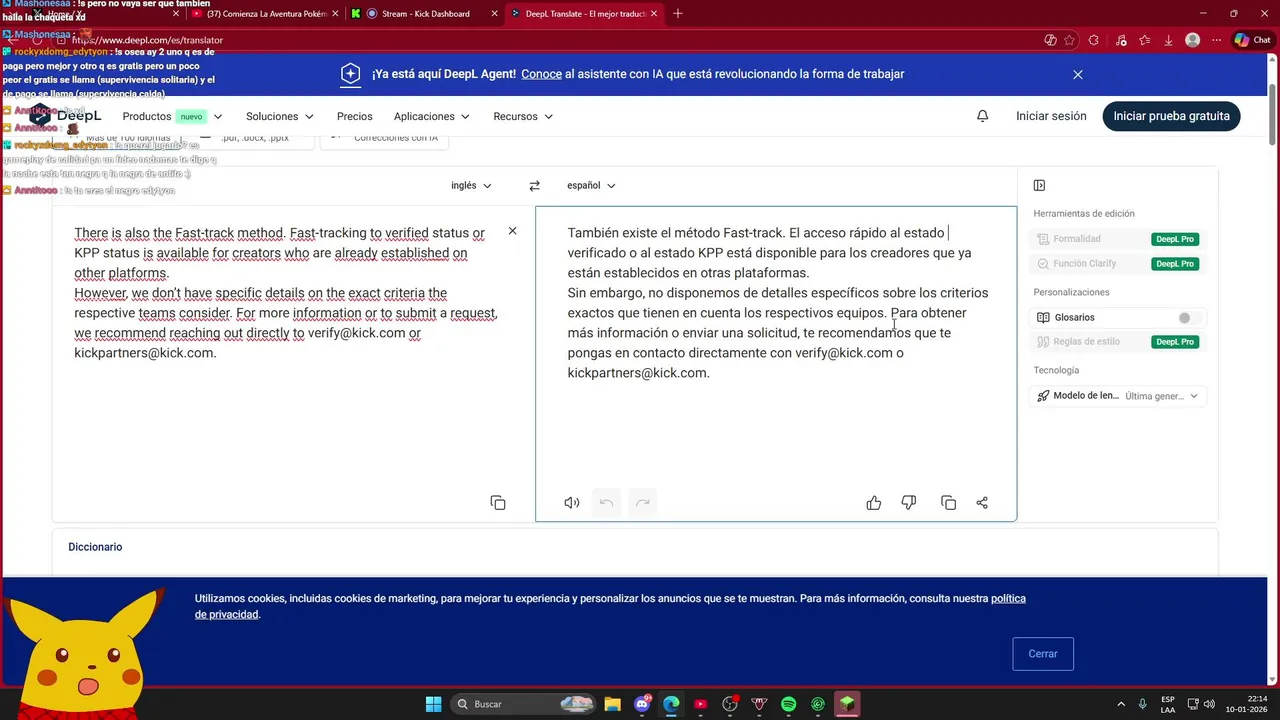Open the target language español dropdown
Viewport: 1280px width, 720px height.
click(591, 186)
